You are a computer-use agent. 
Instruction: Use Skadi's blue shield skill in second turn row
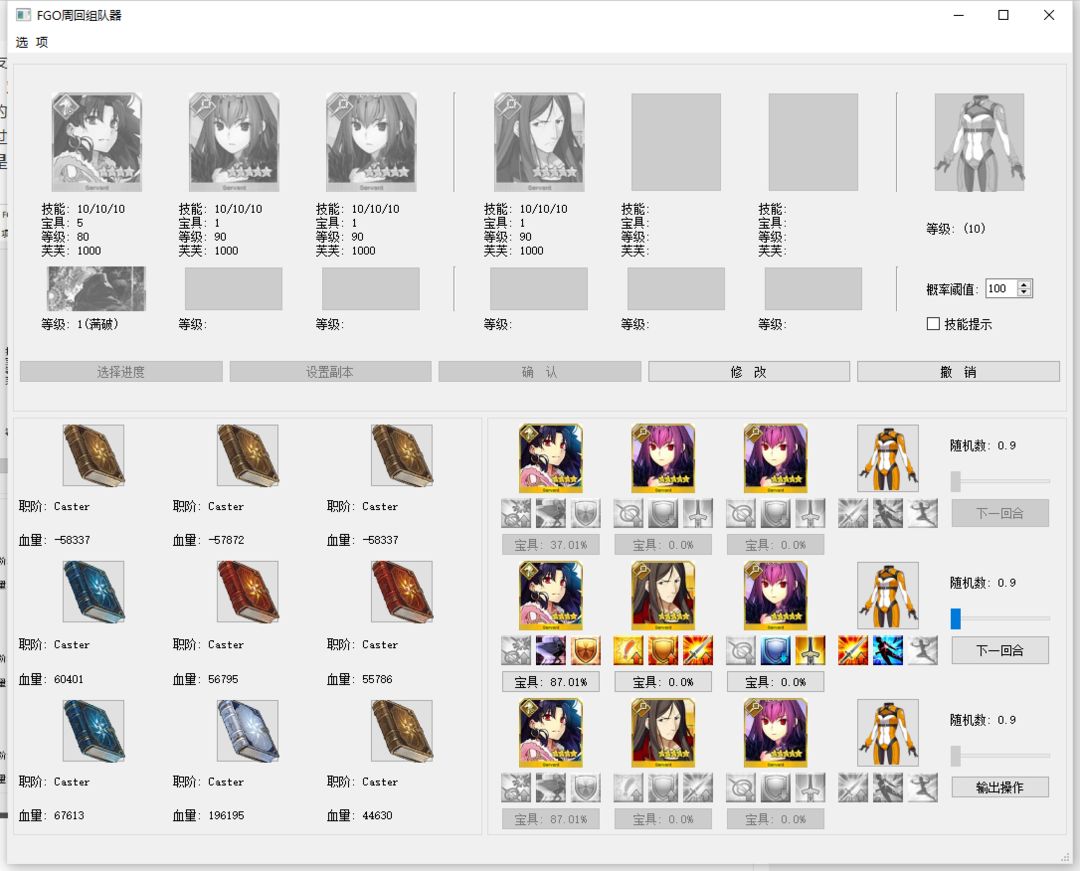pyautogui.click(x=776, y=651)
